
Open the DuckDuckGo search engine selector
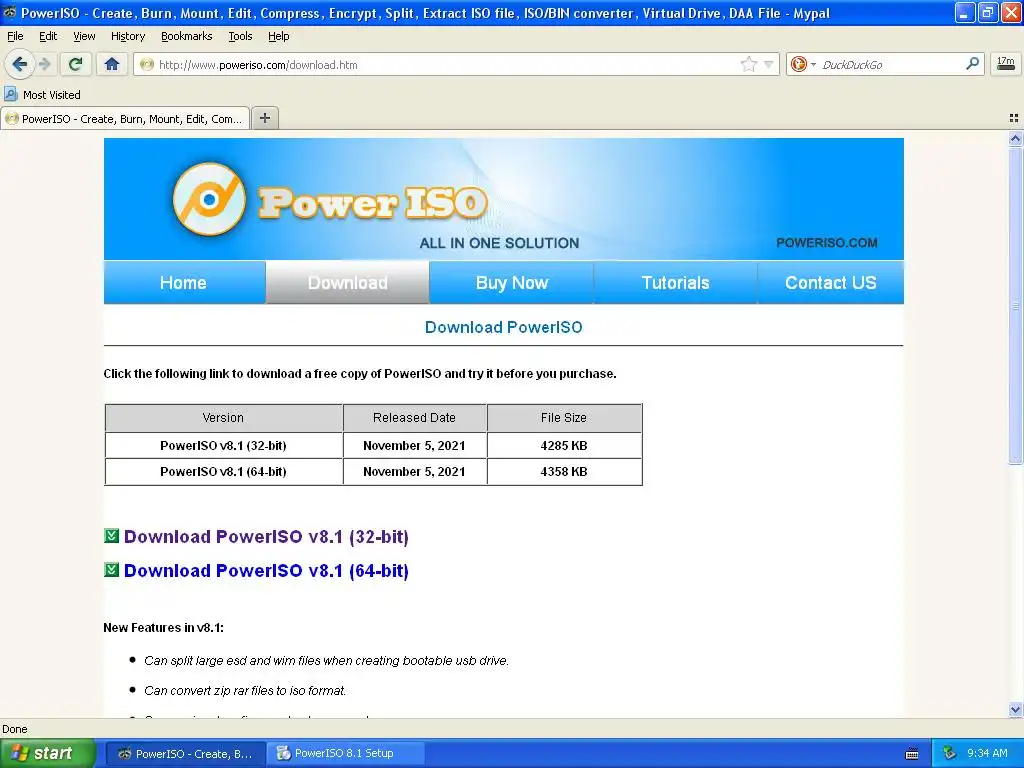[803, 64]
